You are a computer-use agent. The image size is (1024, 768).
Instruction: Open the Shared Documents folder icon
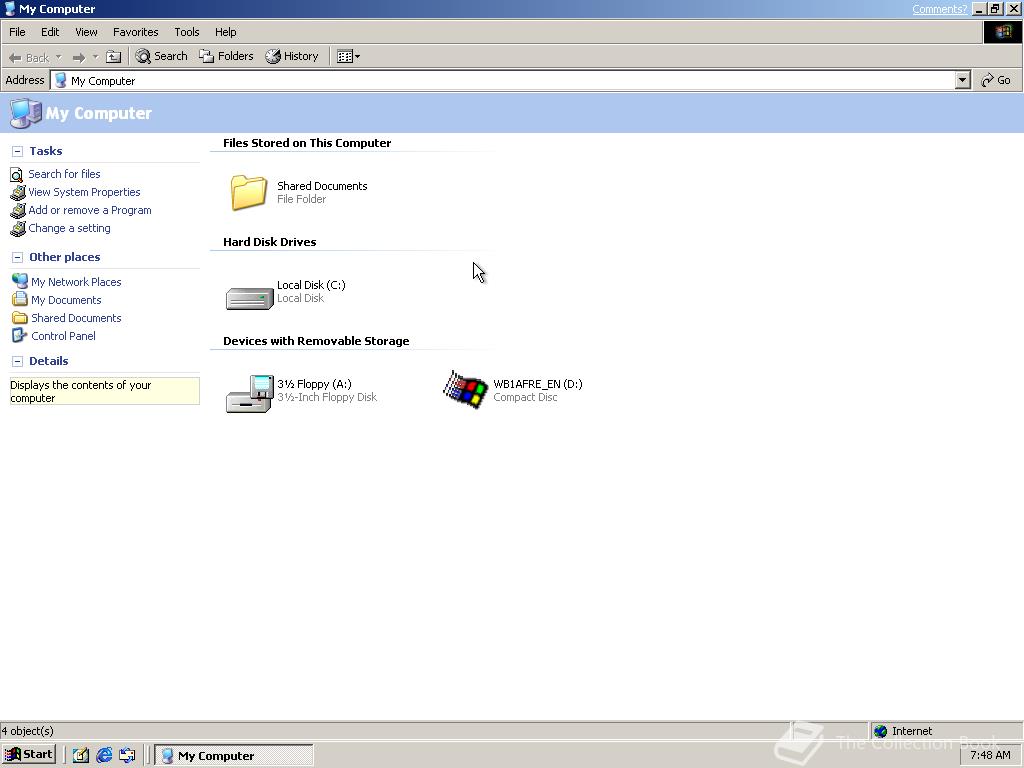[x=249, y=192]
